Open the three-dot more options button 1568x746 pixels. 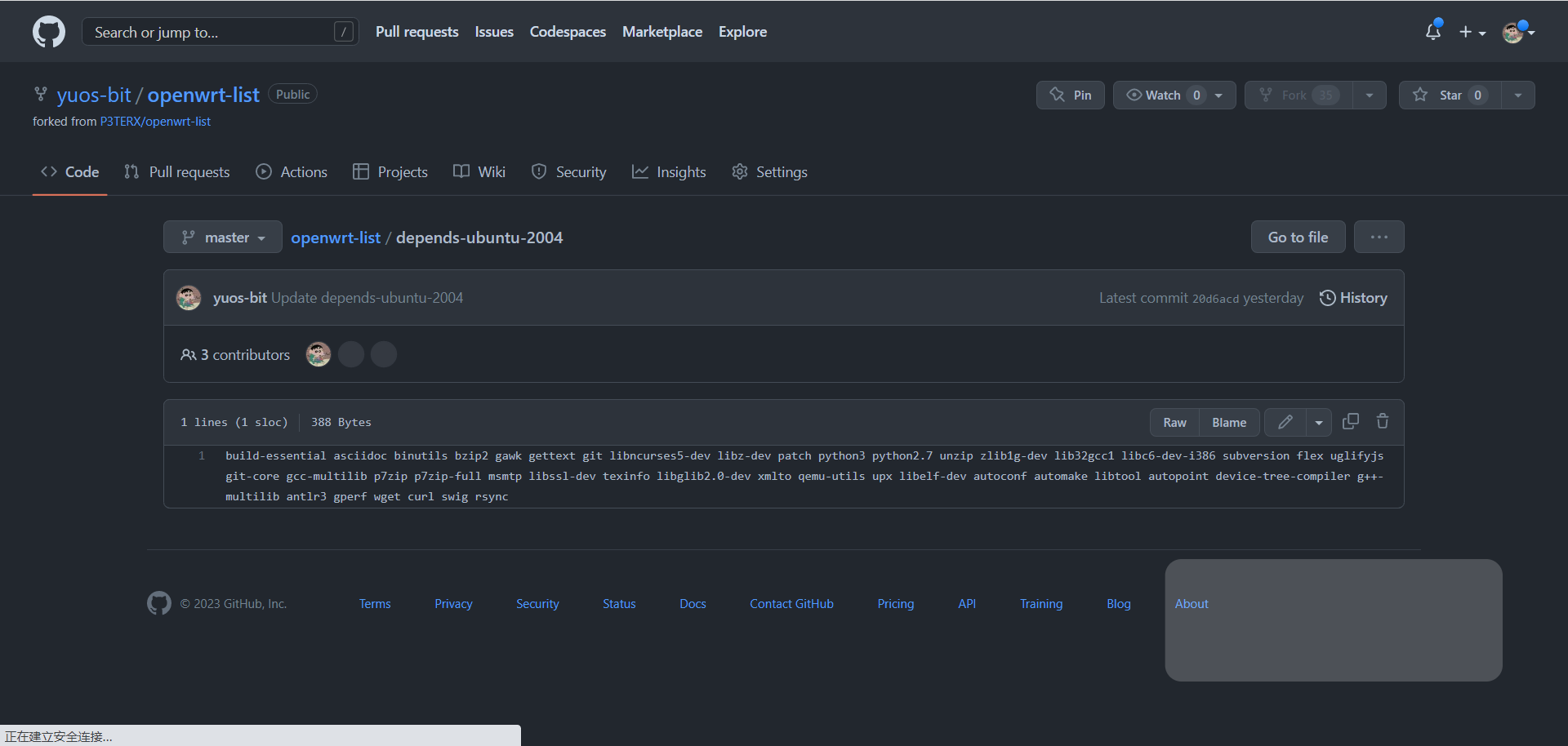(1379, 237)
